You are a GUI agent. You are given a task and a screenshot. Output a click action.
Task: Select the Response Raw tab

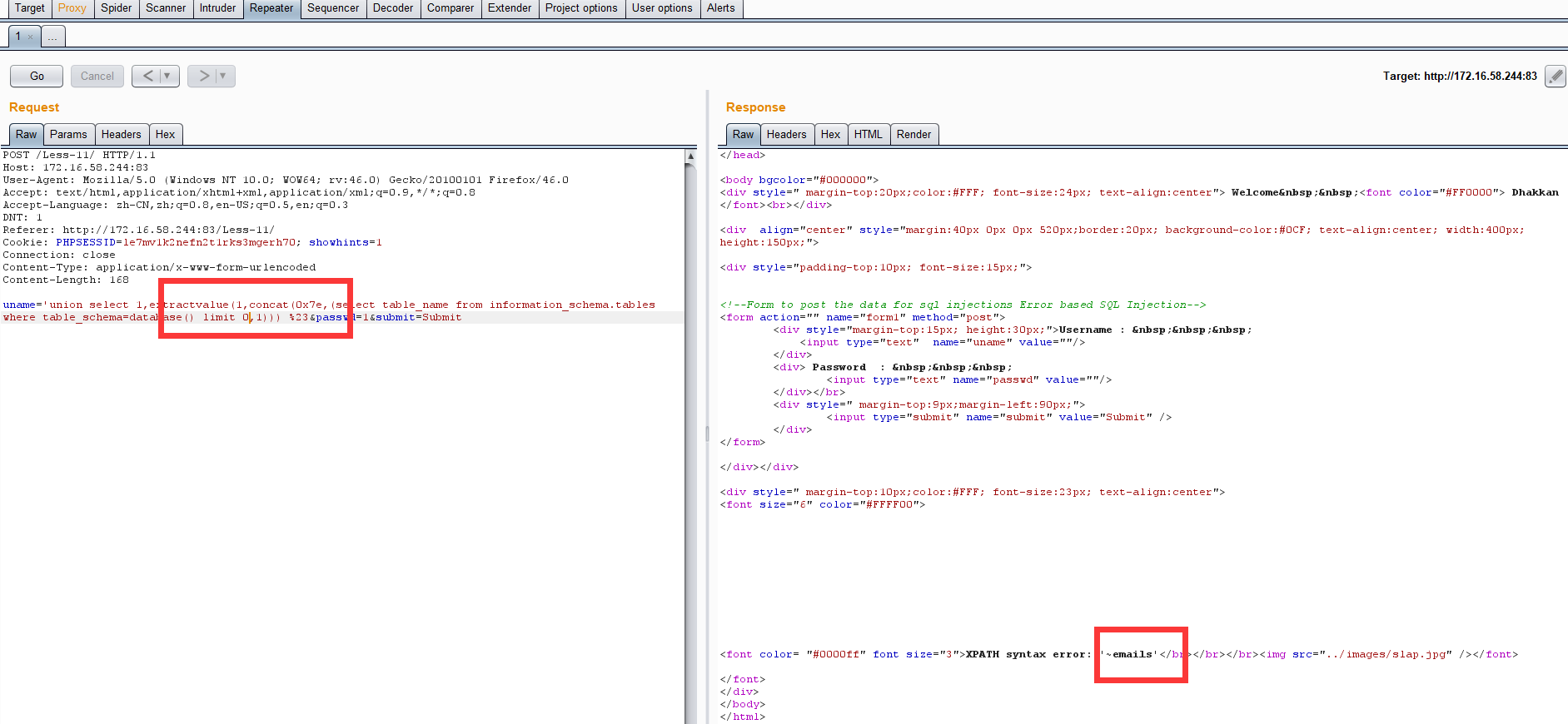[743, 135]
